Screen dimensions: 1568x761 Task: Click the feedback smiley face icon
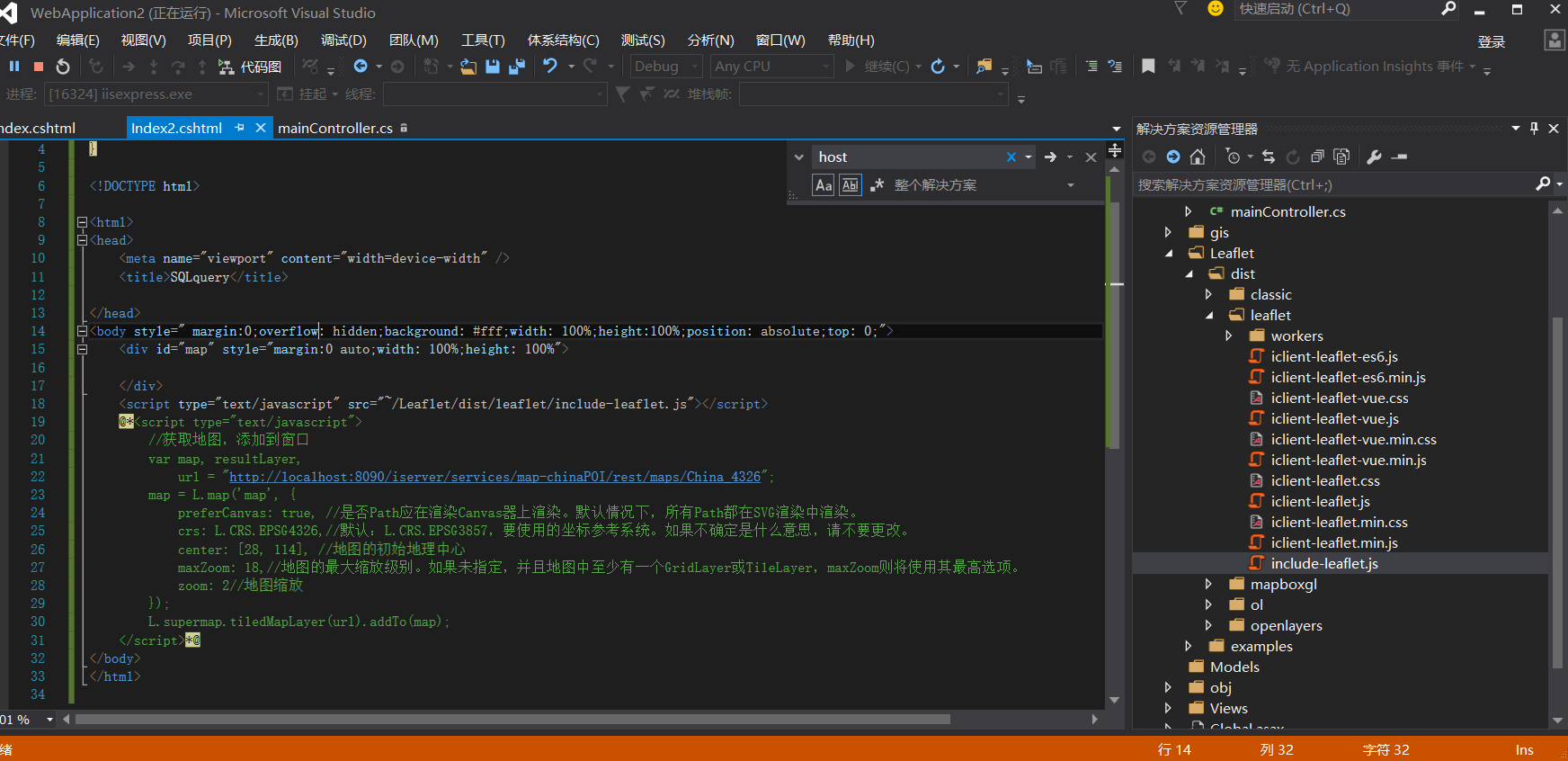pos(1216,9)
